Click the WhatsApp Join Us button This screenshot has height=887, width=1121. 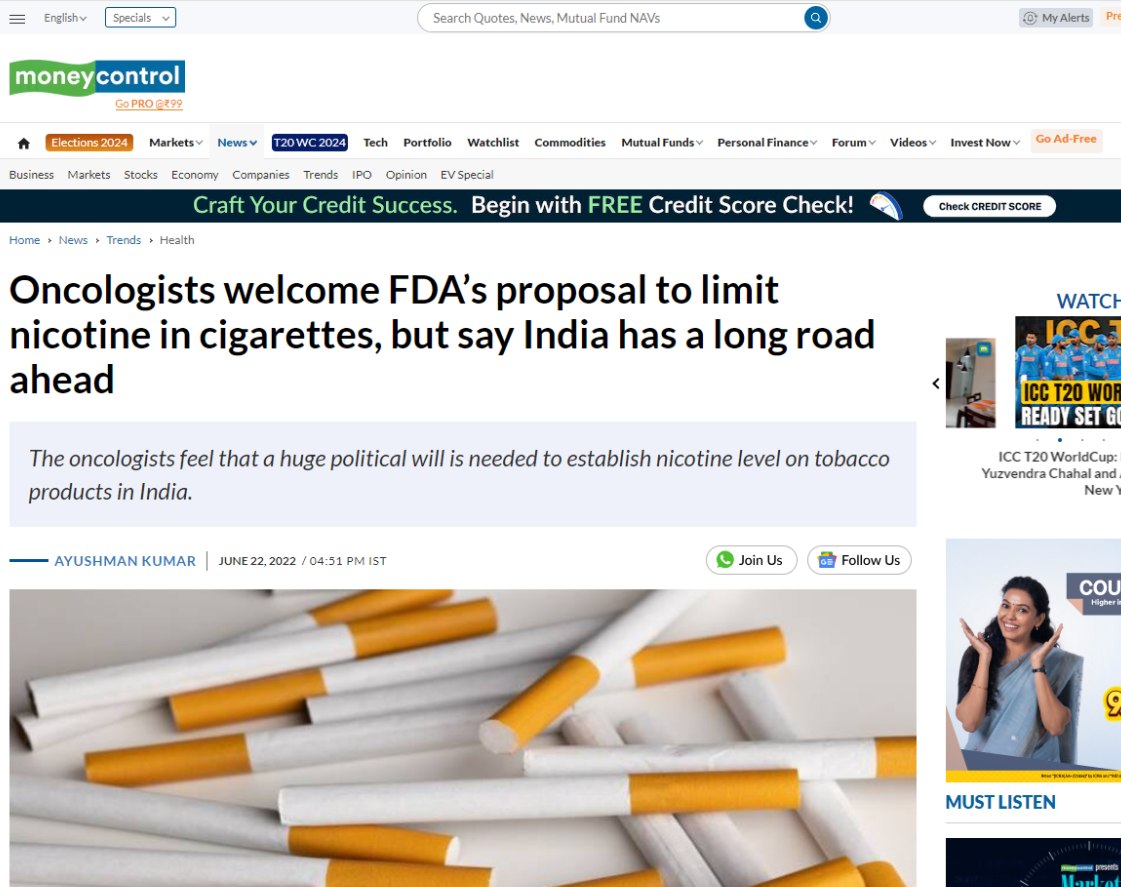coord(751,560)
